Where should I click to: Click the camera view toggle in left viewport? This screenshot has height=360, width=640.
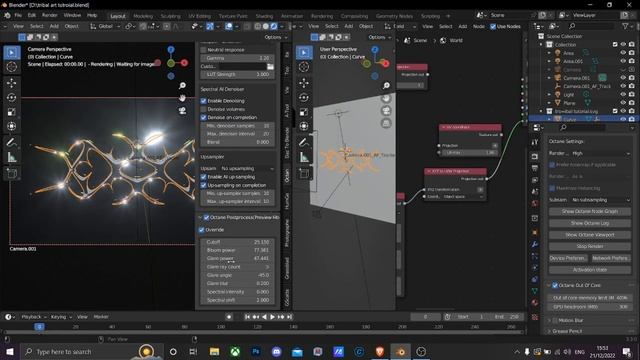(x=182, y=111)
